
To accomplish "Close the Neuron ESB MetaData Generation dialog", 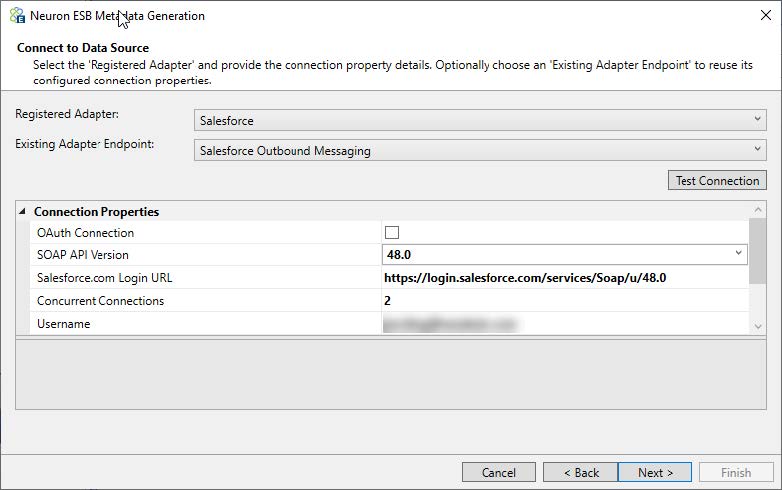I will [766, 15].
